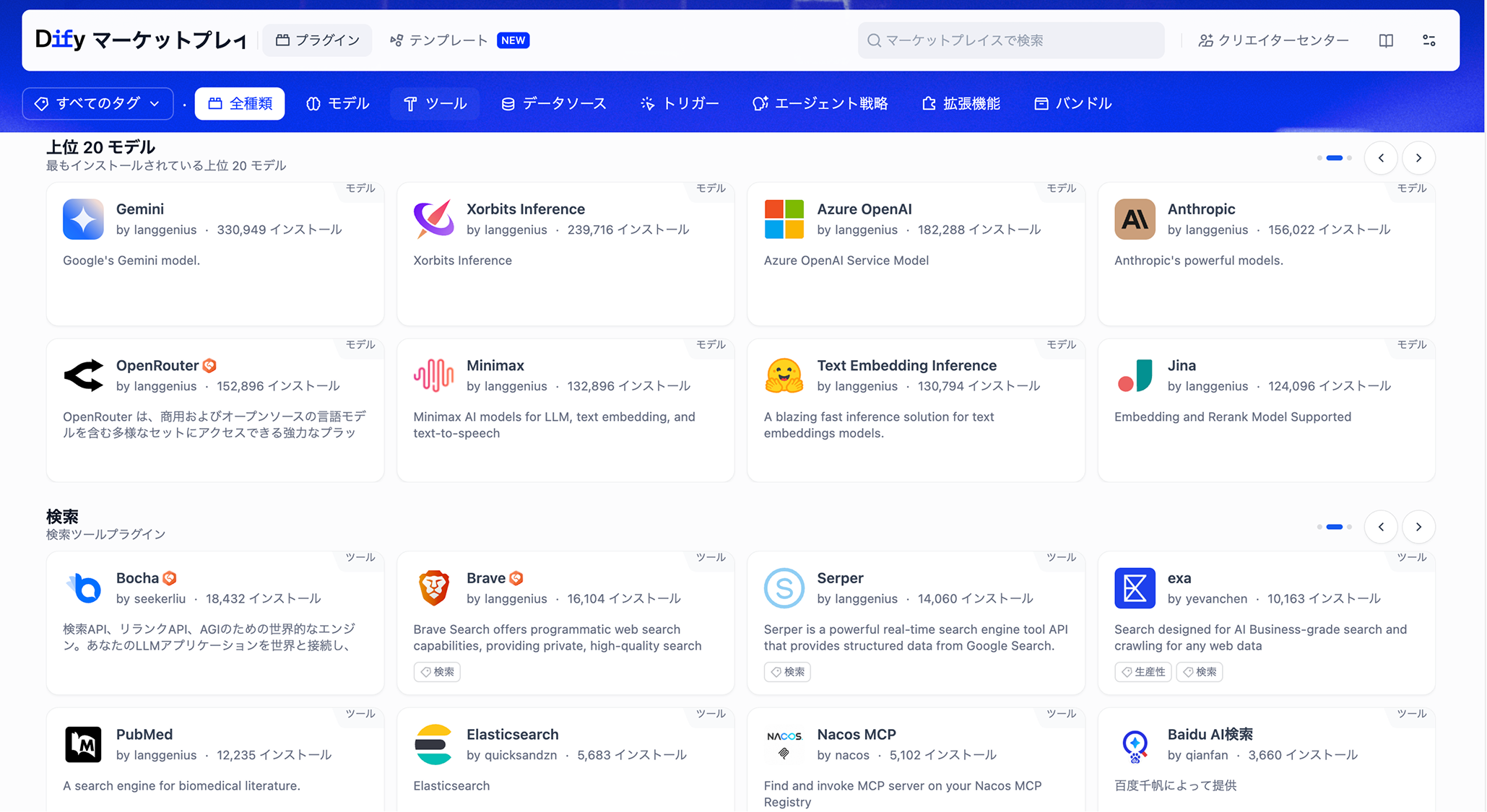Click 'Embedding and Rerank Model Supported' description
Image resolution: width=1487 pixels, height=812 pixels.
(x=1232, y=416)
